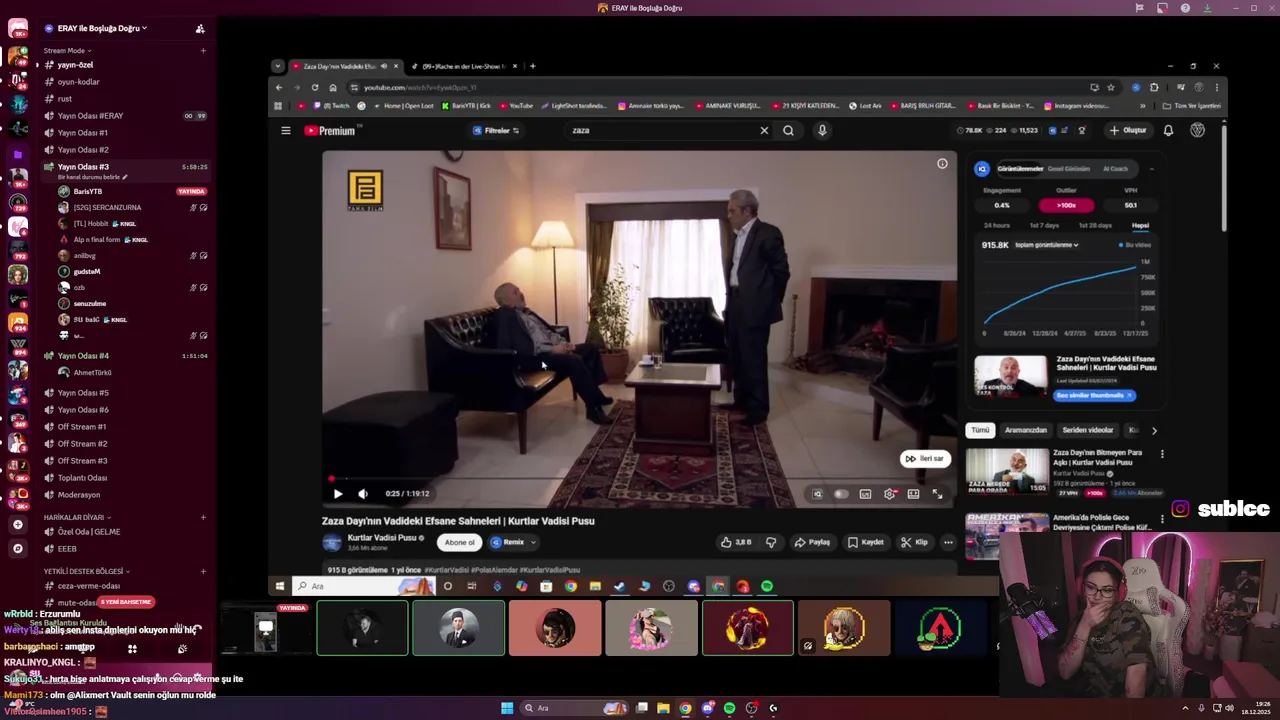Open YouTube hamburger guide menu

point(285,130)
